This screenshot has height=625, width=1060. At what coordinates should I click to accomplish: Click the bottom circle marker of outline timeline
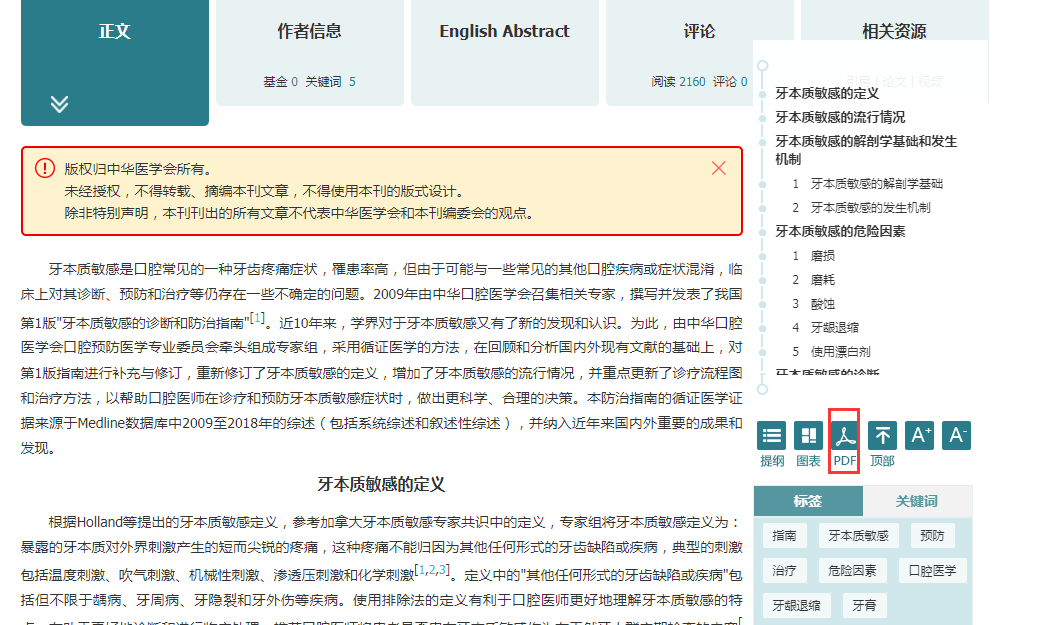(x=763, y=389)
